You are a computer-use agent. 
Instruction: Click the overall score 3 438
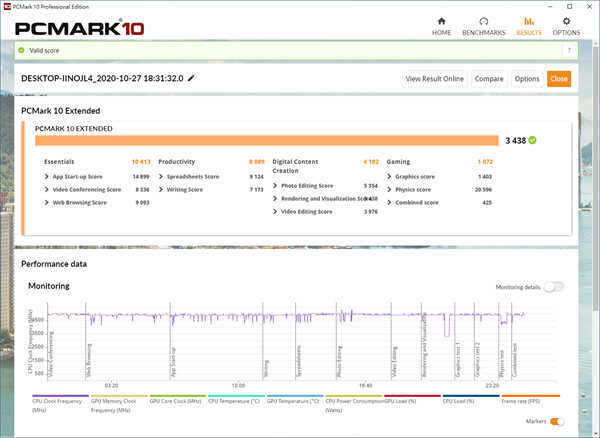pyautogui.click(x=515, y=140)
